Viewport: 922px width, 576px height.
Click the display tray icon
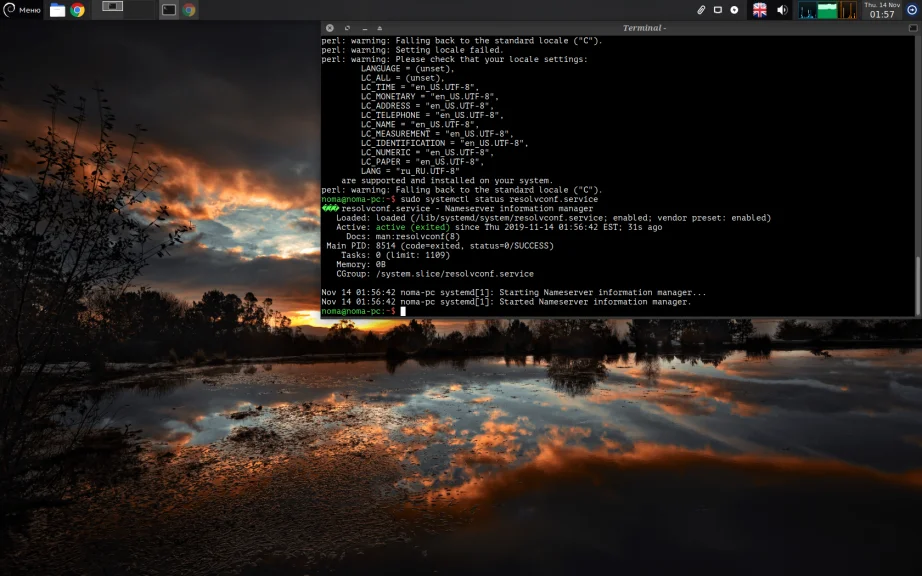click(x=718, y=10)
